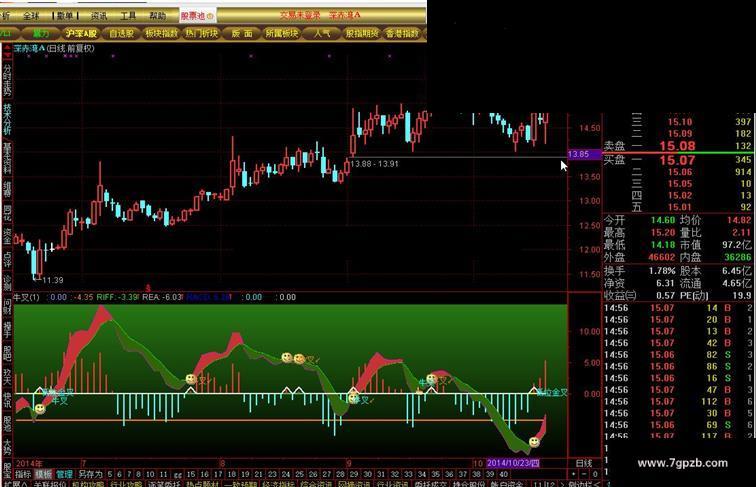Open the 委托成交 bottom tab
Screen dimensions: 756x487
pyautogui.click(x=430, y=484)
